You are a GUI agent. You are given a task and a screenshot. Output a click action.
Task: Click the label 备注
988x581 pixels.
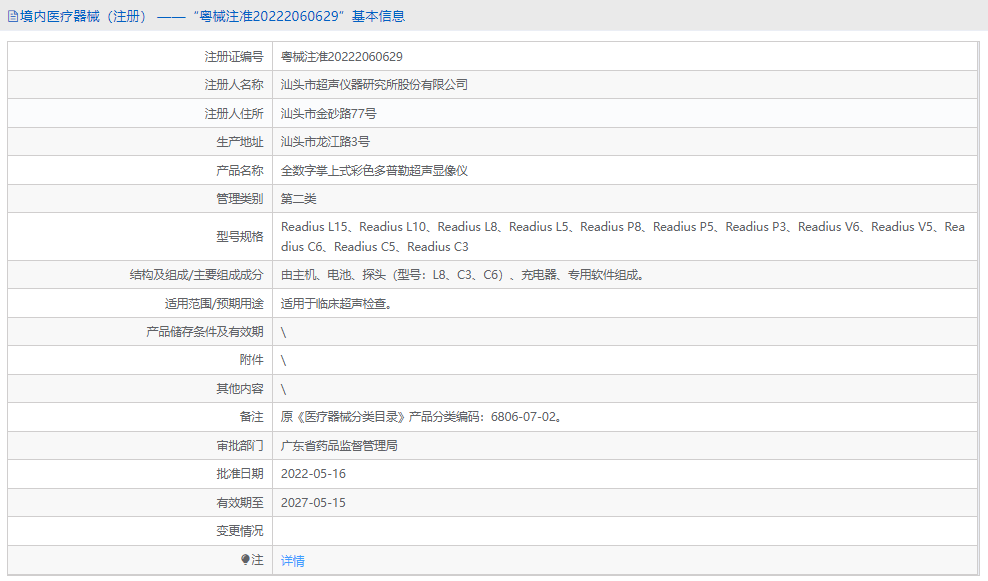pyautogui.click(x=251, y=417)
